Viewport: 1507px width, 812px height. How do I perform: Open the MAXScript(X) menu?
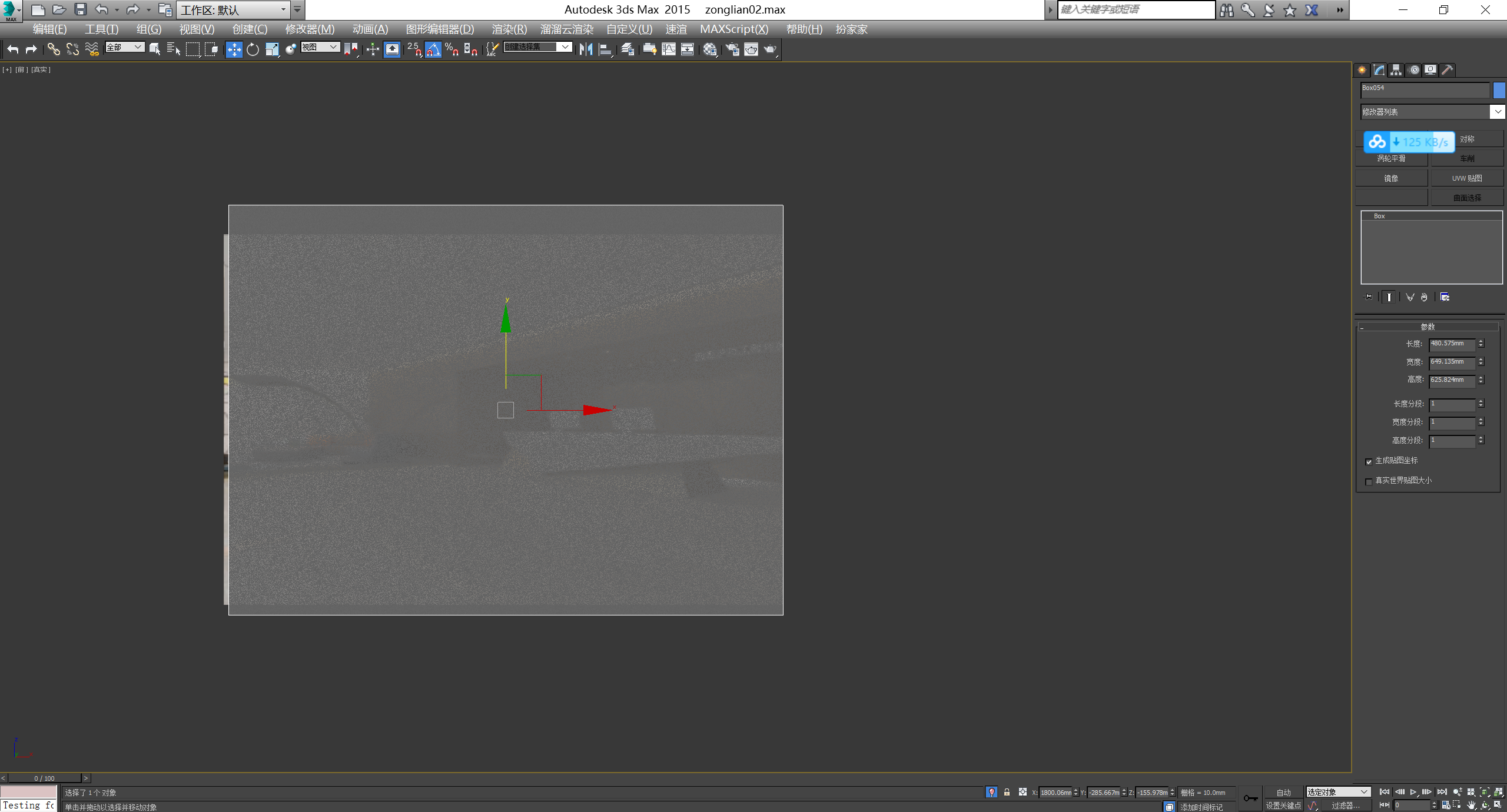tap(734, 29)
